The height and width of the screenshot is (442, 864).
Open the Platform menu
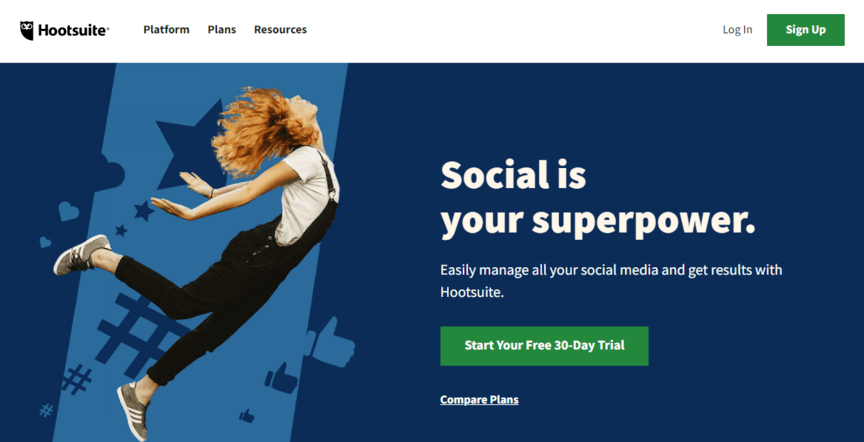[166, 30]
